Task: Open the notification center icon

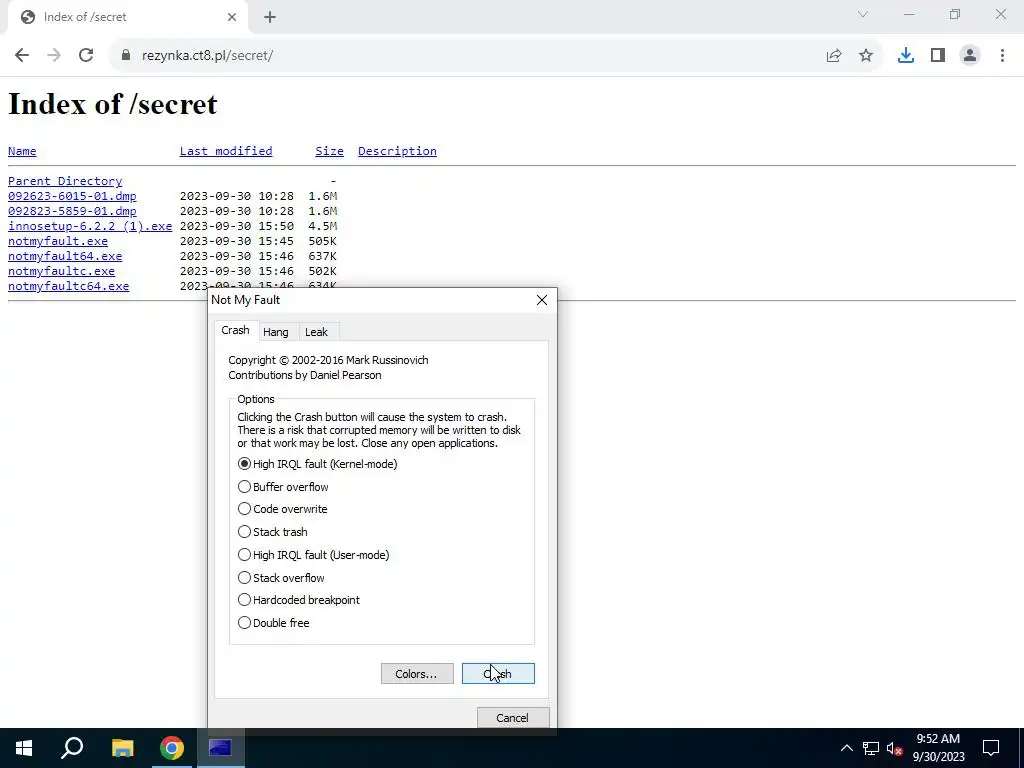Action: pos(991,748)
